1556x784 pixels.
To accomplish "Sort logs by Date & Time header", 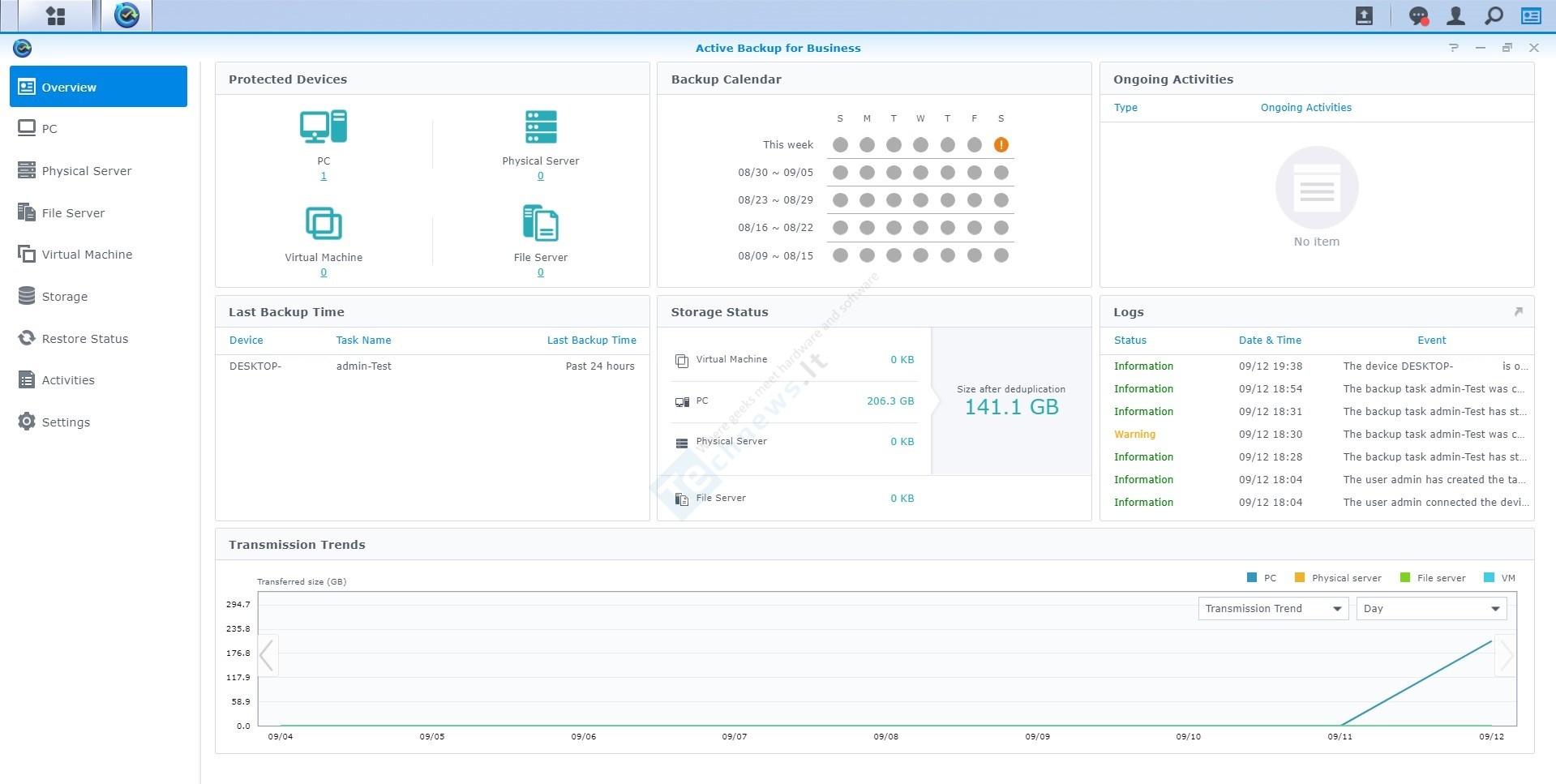I will pyautogui.click(x=1270, y=341).
